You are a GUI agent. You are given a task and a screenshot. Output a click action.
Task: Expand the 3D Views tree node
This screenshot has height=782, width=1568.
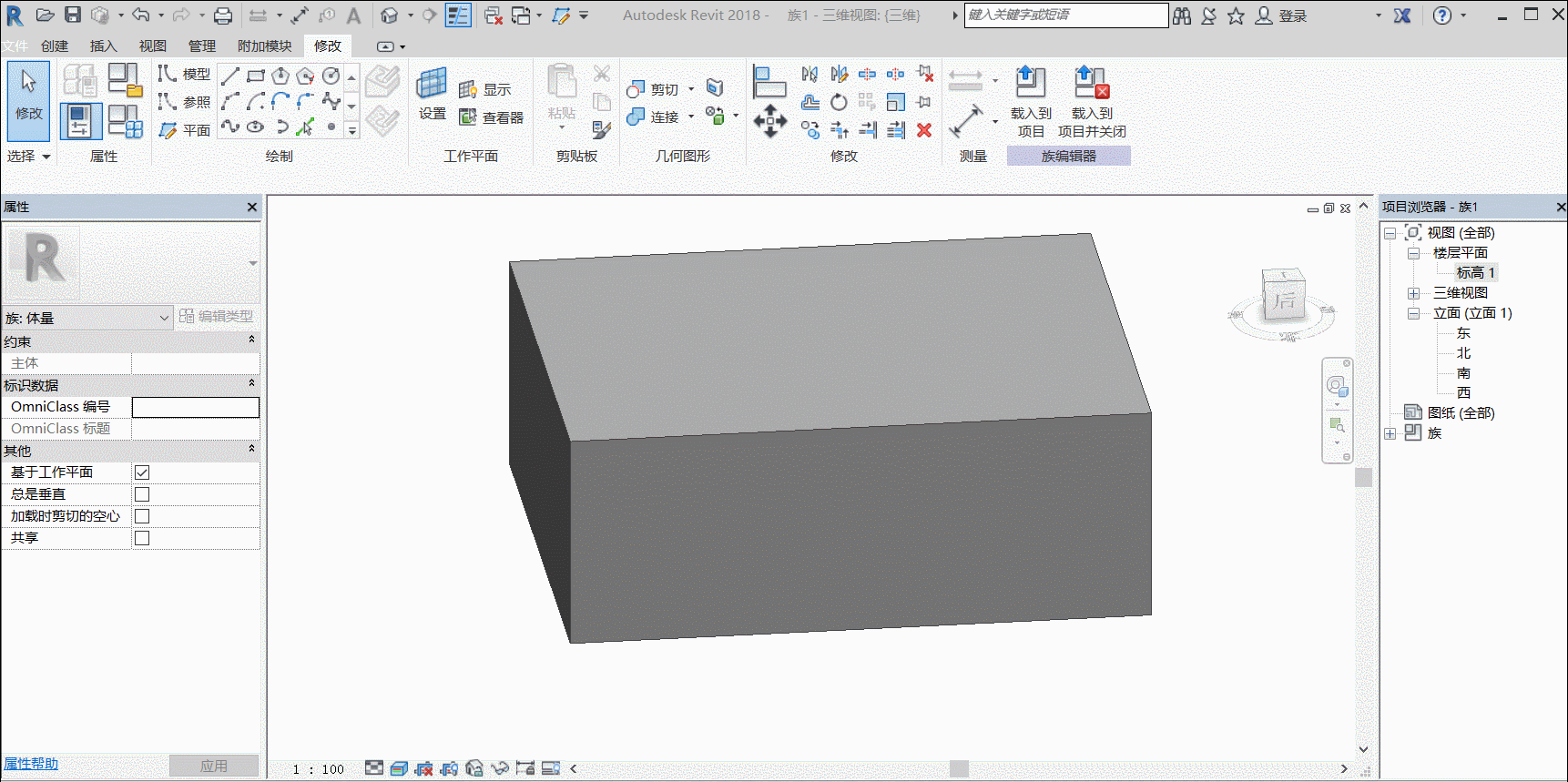click(1414, 293)
